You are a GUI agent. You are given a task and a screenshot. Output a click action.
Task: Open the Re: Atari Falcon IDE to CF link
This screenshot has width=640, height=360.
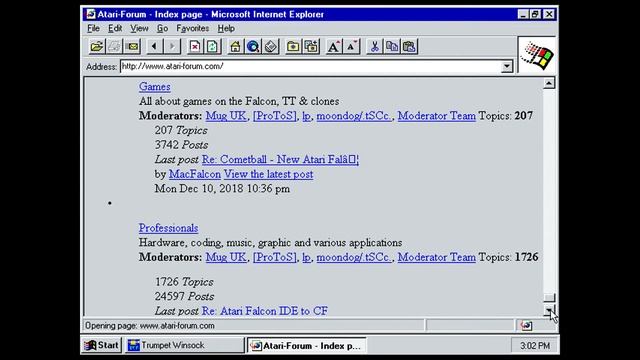265,311
